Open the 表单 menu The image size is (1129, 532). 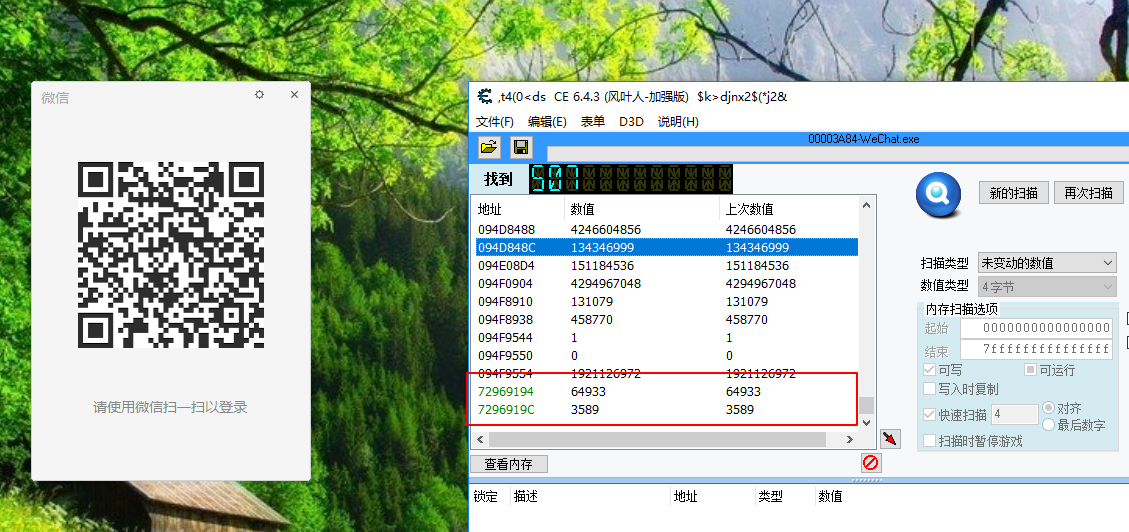[x=593, y=122]
